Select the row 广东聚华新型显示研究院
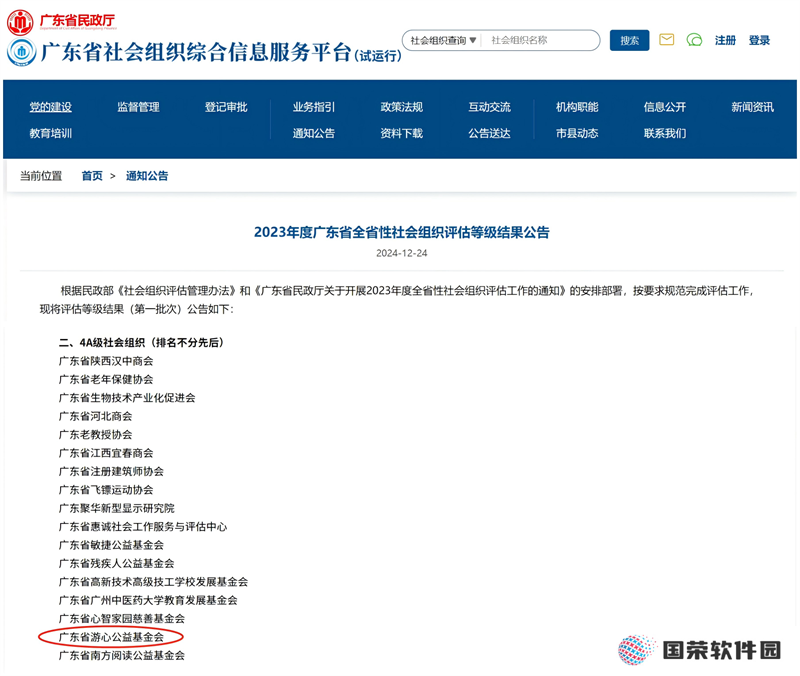Image resolution: width=800 pixels, height=676 pixels. (x=116, y=508)
